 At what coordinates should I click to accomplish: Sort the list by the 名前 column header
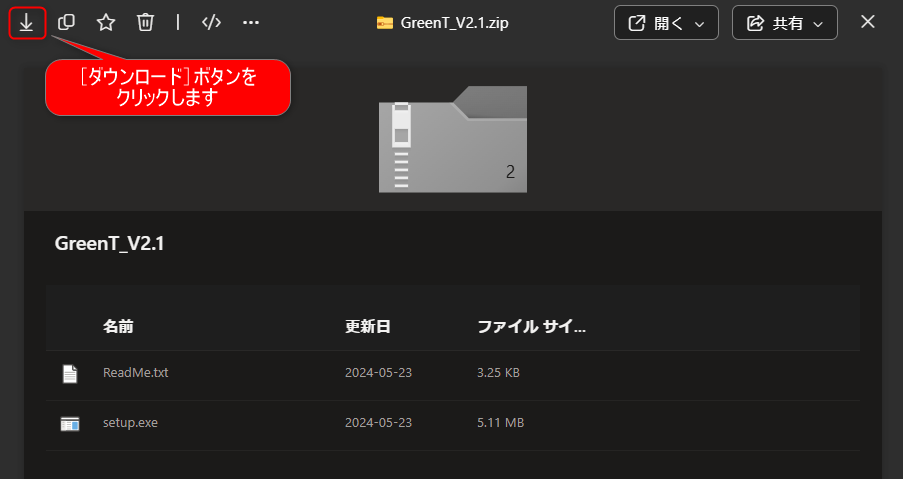coord(118,327)
